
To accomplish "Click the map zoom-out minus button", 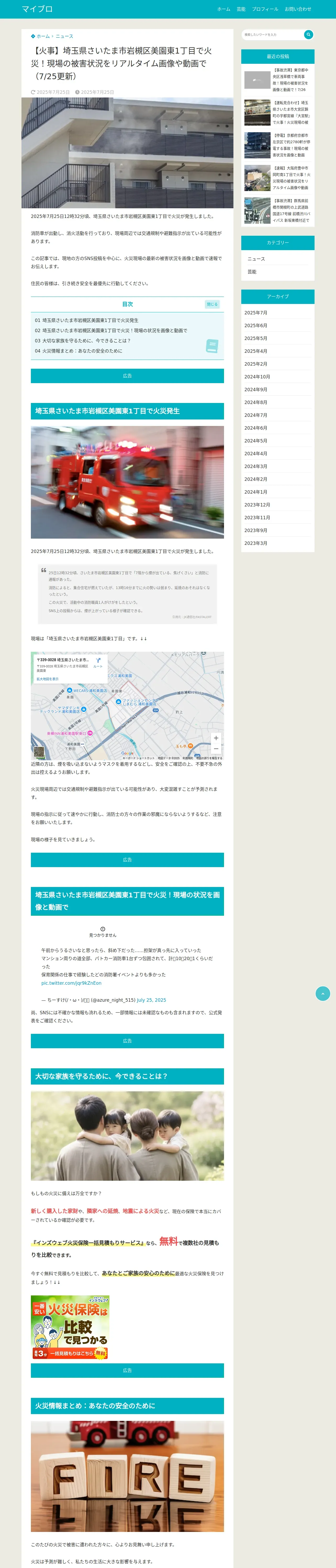I will click(216, 749).
